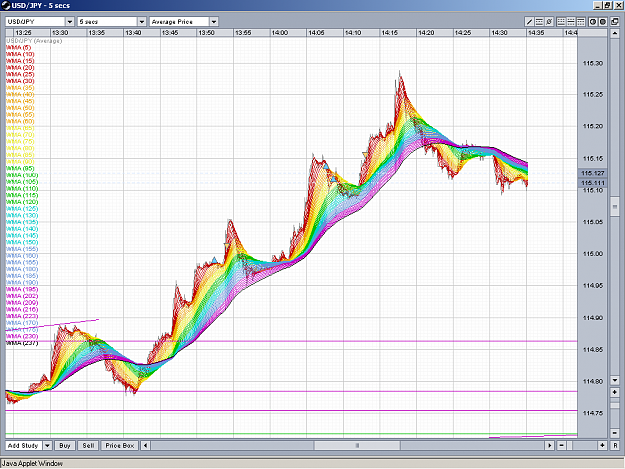Click the WMA (30) legend entry
Viewport: 625px width, 469px height.
click(20, 81)
